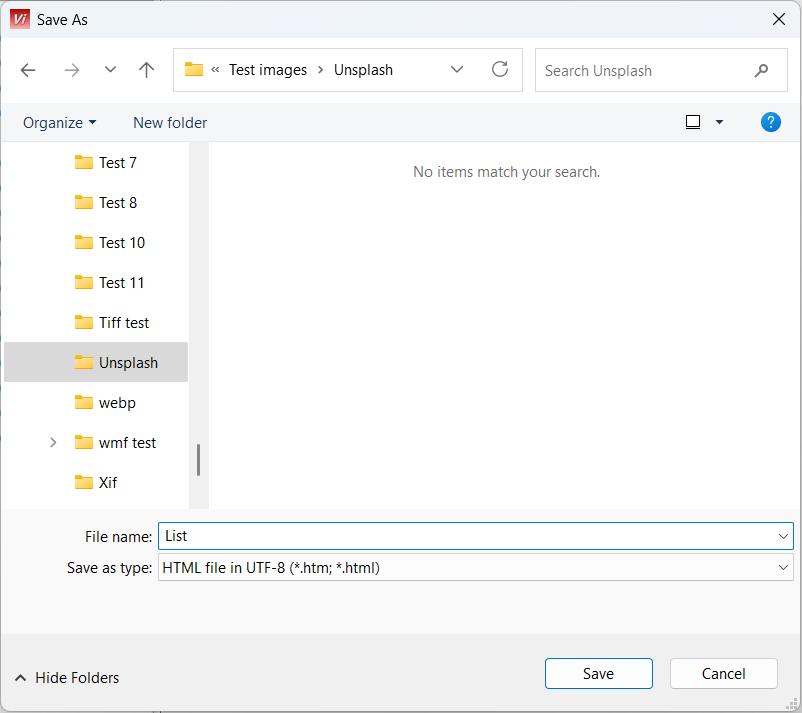
Task: Refresh the Unsplash folder view
Action: [500, 70]
